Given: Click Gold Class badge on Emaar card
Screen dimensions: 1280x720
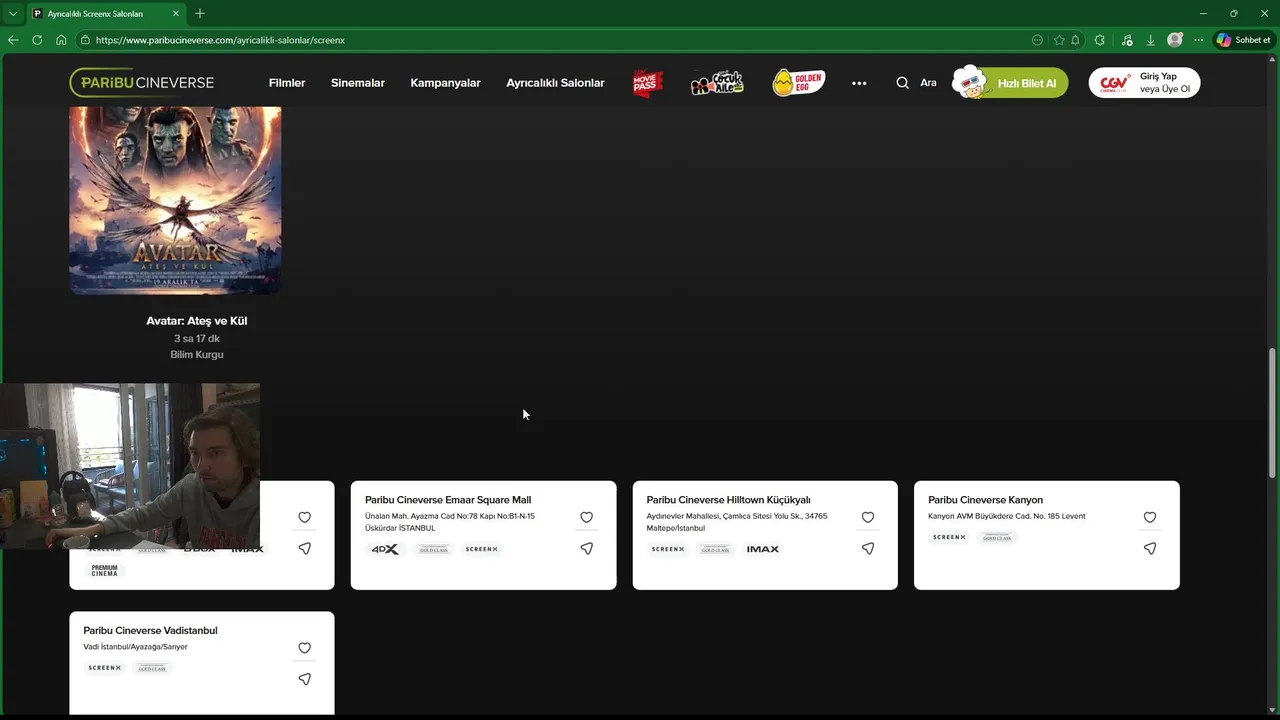Looking at the screenshot, I should click(x=434, y=549).
